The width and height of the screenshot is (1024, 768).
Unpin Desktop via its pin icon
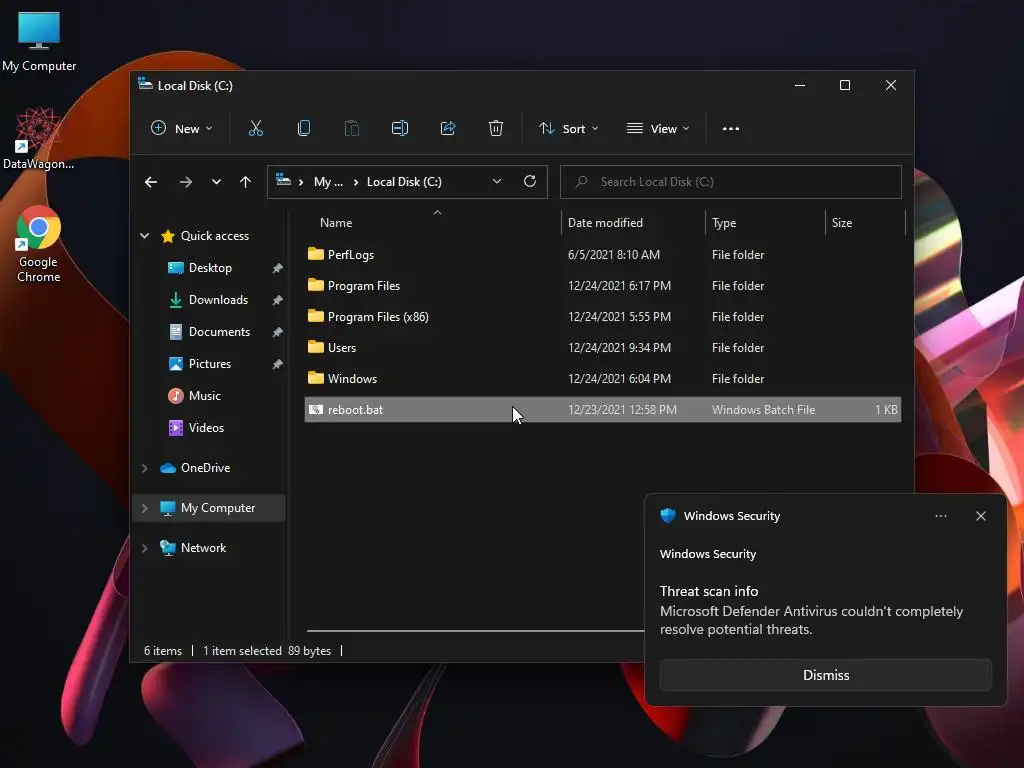[277, 268]
